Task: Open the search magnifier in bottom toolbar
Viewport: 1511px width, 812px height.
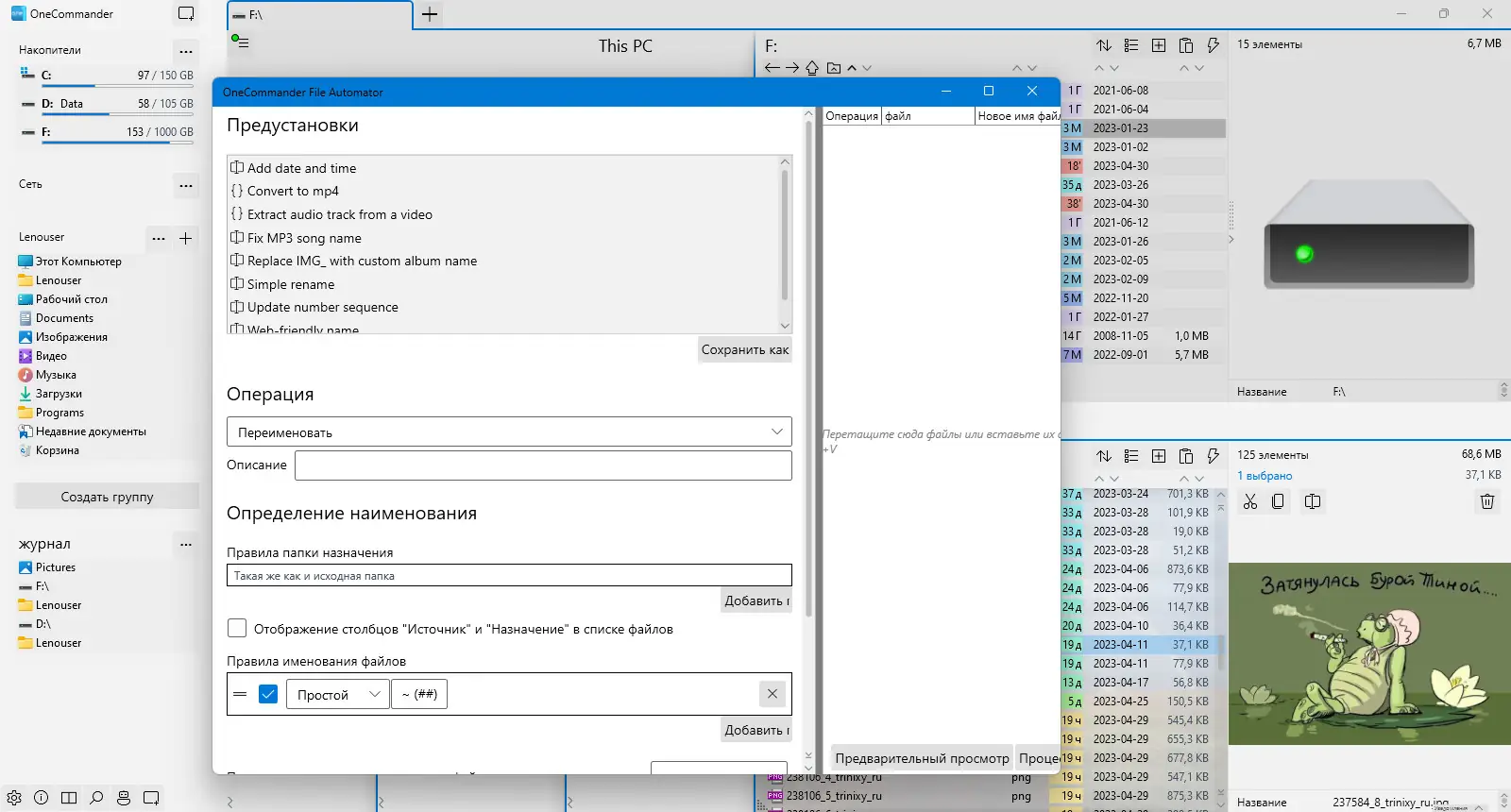Action: point(96,798)
